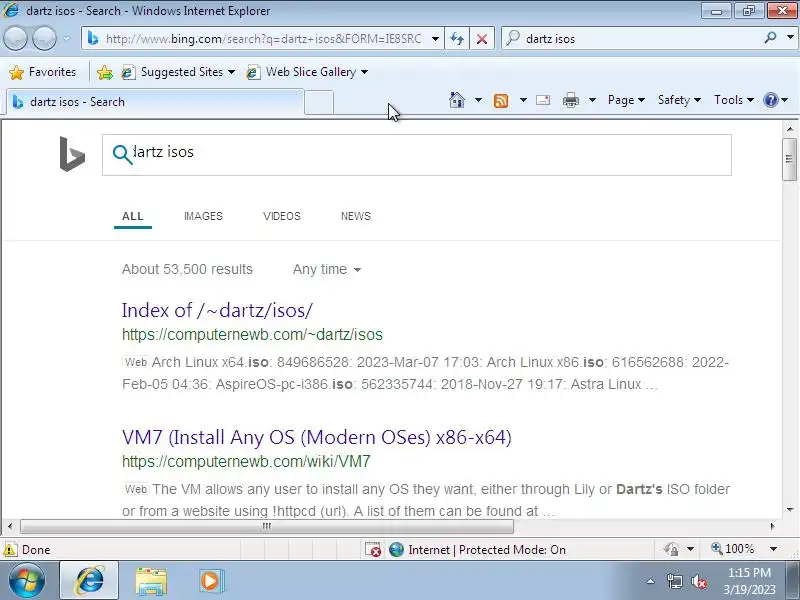
Task: Click vertical scrollbar down arrow
Action: [789, 510]
